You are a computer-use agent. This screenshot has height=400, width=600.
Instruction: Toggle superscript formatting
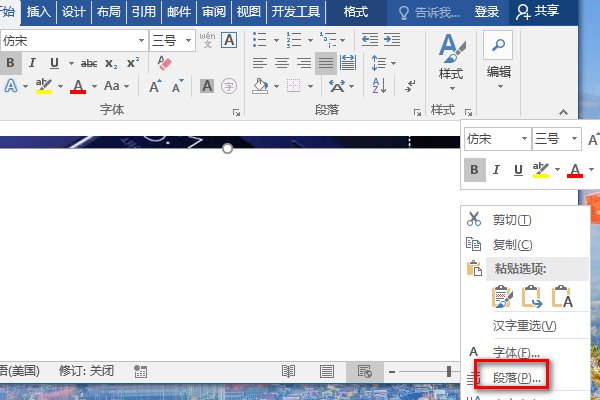133,63
